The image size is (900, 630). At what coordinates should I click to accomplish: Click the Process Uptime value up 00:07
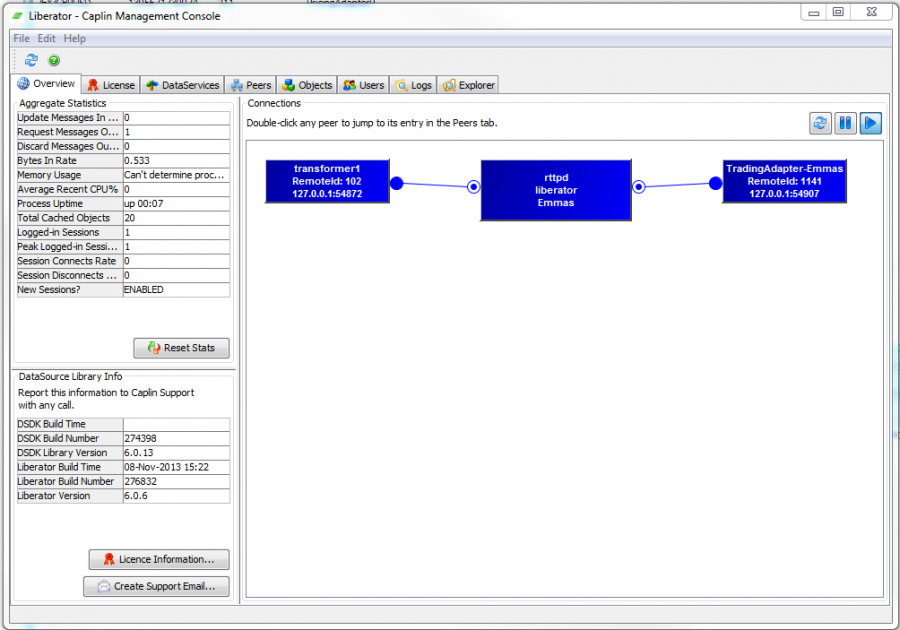point(176,204)
